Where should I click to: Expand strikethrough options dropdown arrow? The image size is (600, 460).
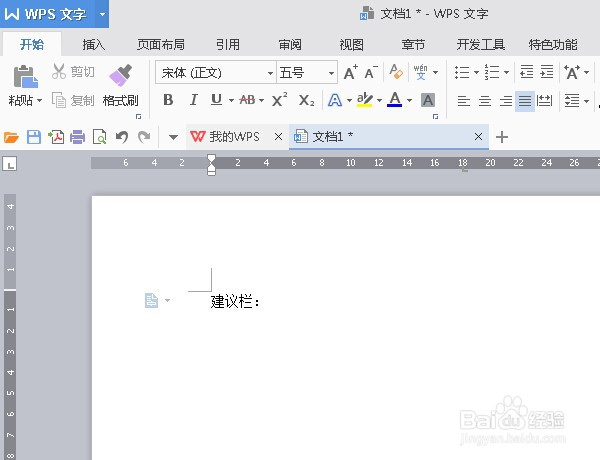(x=261, y=101)
